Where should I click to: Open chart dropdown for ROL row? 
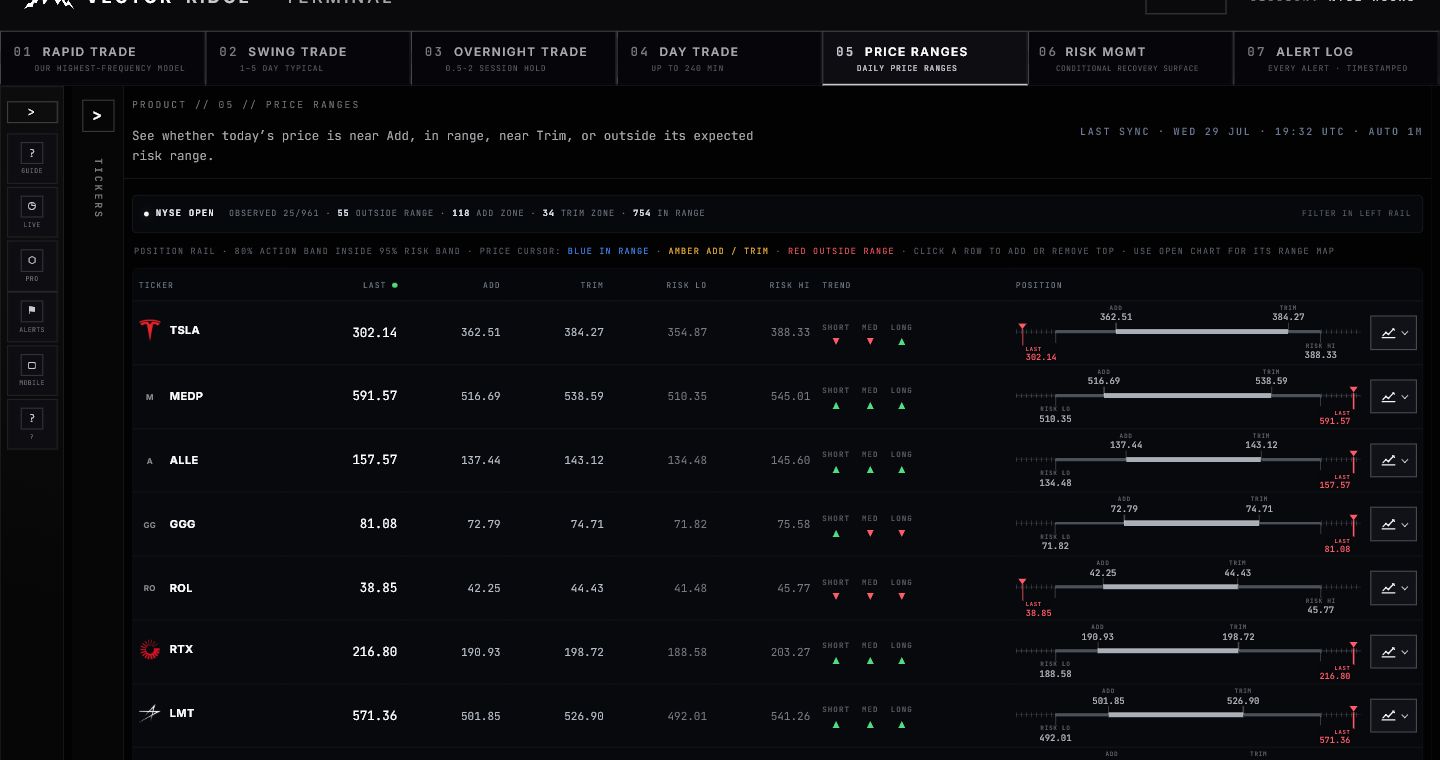point(1393,588)
